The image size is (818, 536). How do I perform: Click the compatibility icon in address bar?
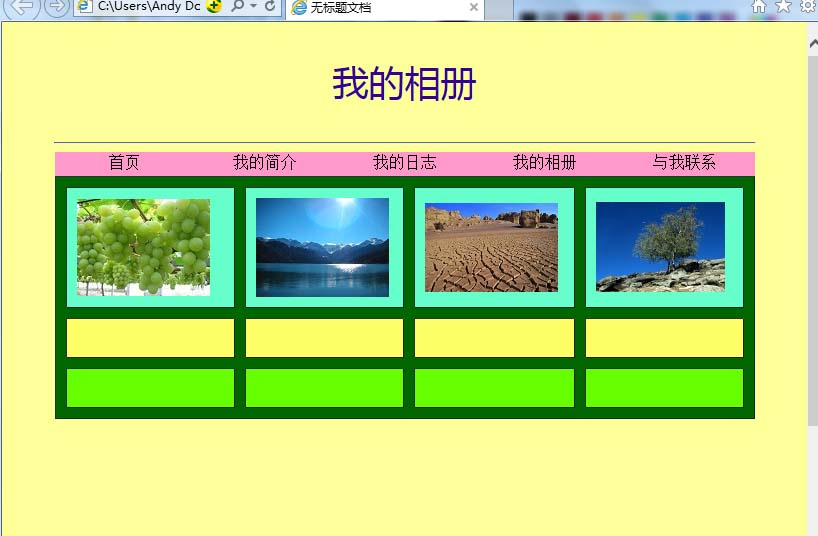[213, 6]
